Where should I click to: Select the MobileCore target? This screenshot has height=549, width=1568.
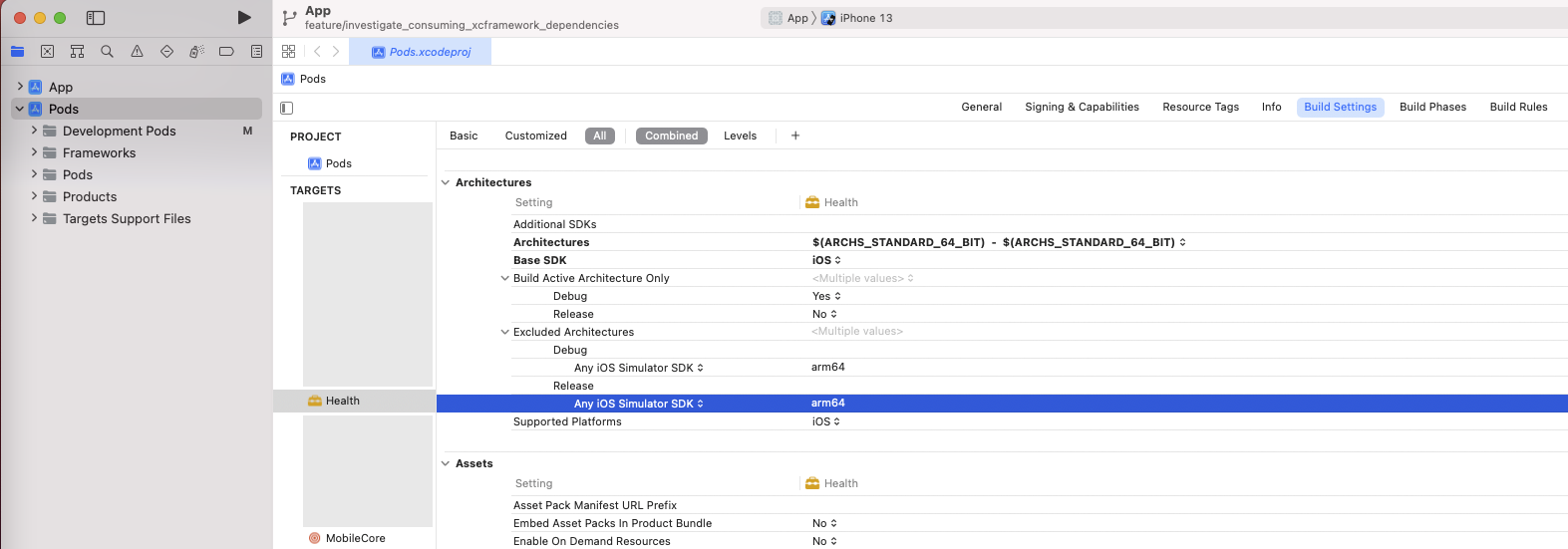(x=347, y=538)
